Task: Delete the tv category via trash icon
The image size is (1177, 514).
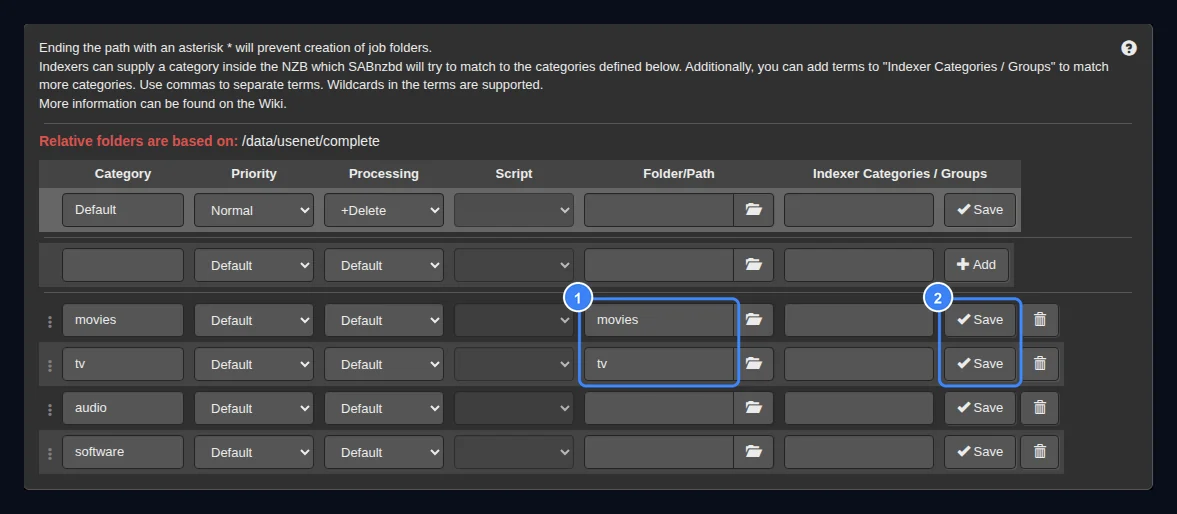Action: pos(1040,364)
